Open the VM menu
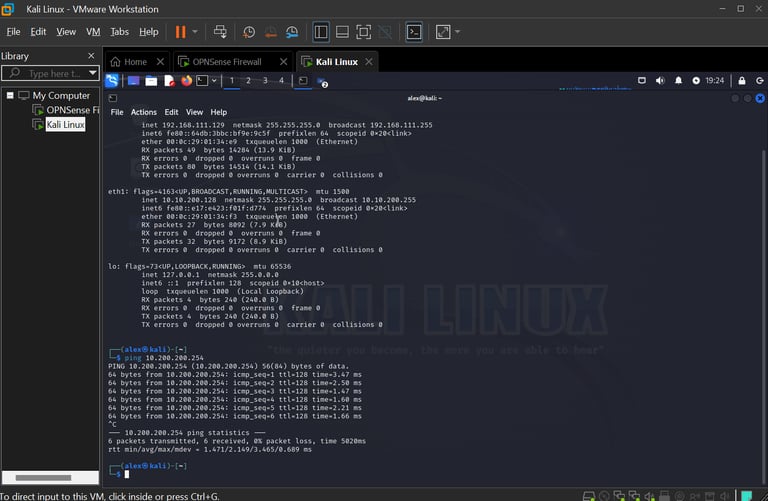 (x=93, y=32)
